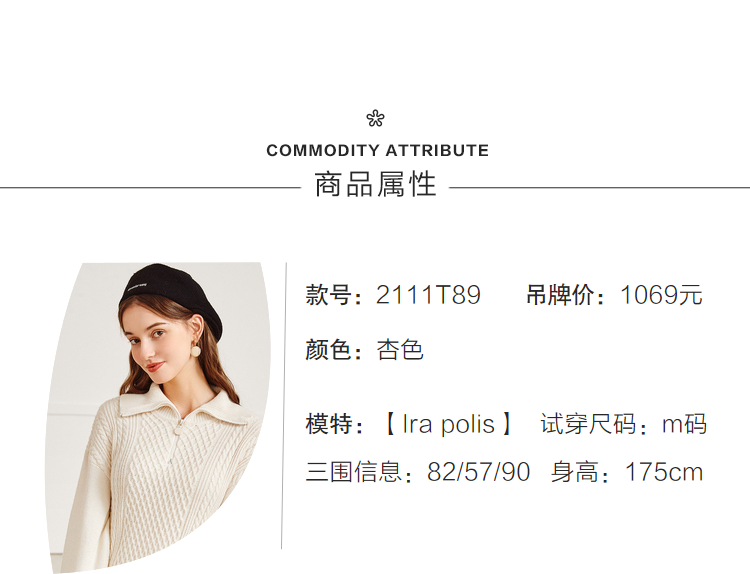The height and width of the screenshot is (574, 750).
Task: Click the COMMODITY ATTRIBUTE heading
Action: point(377,150)
